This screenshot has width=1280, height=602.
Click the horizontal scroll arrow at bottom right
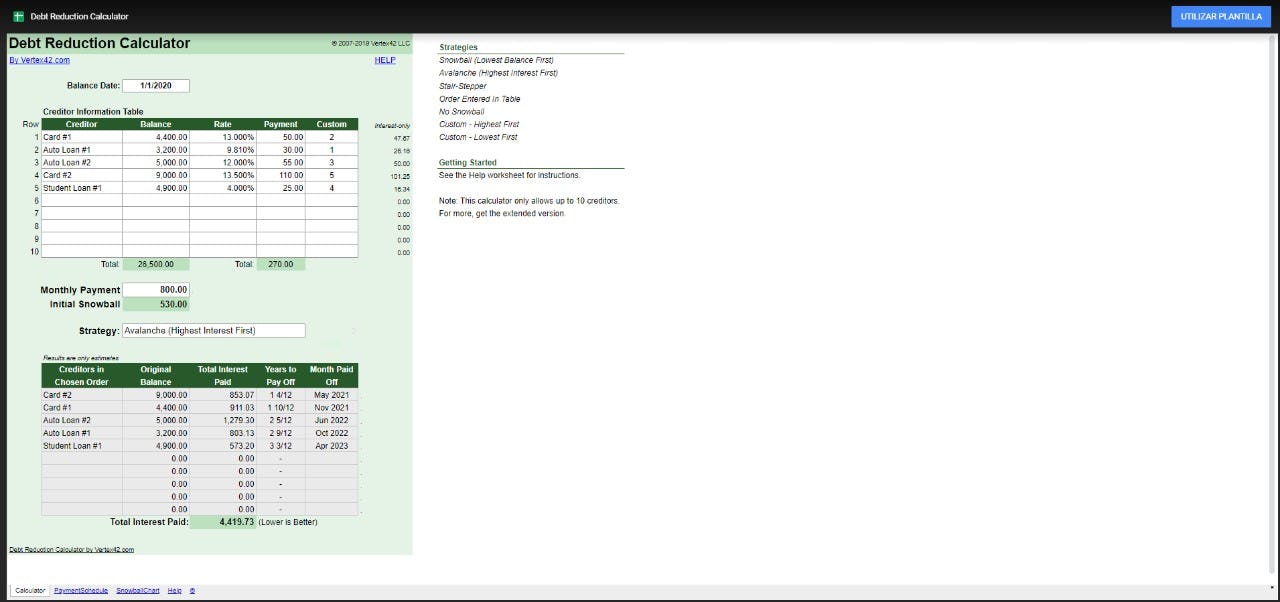tap(1272, 586)
